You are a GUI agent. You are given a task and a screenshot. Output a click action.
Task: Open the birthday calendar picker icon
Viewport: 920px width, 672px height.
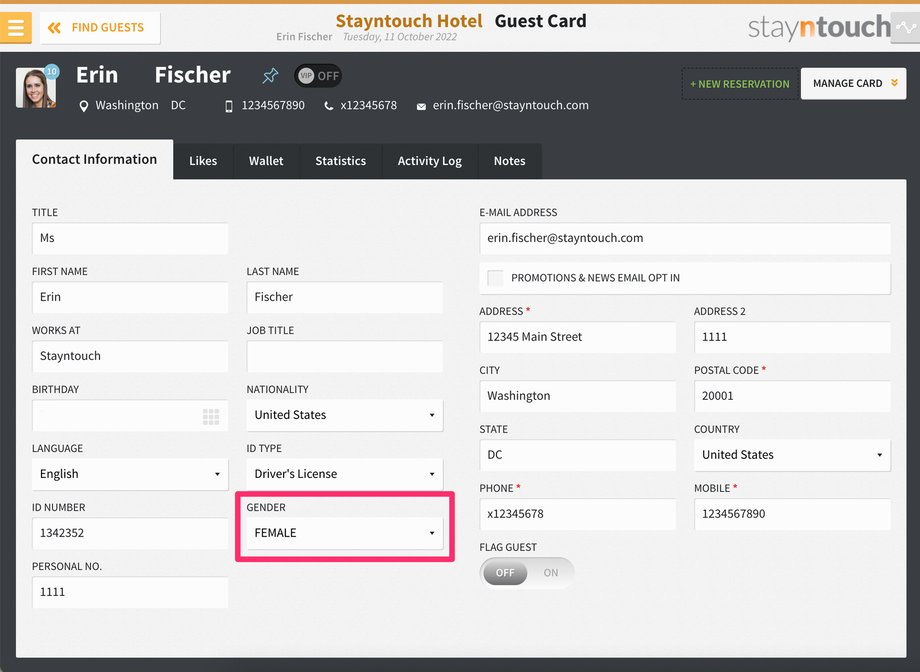[211, 417]
